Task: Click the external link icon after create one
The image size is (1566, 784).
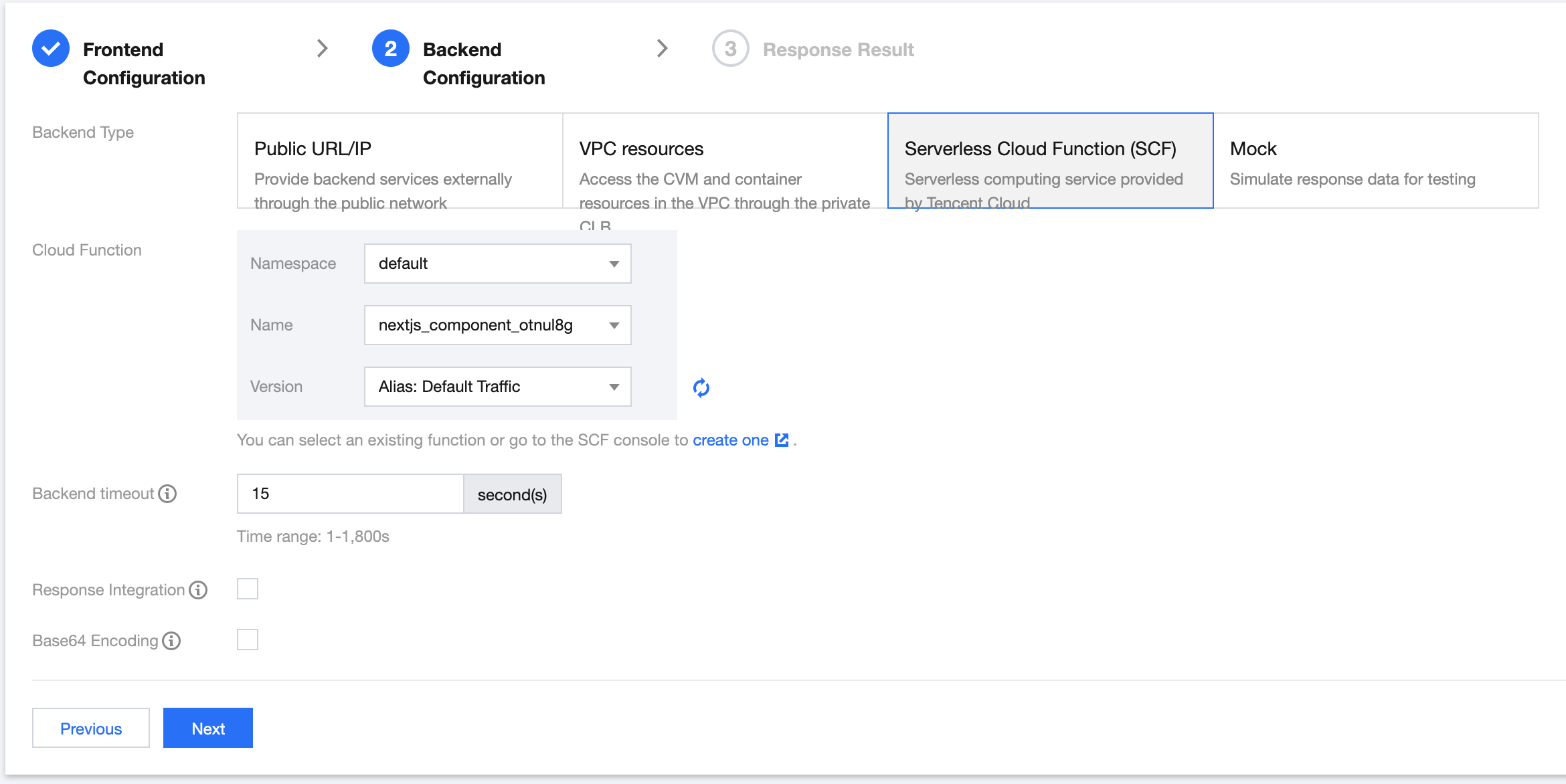Action: (782, 440)
